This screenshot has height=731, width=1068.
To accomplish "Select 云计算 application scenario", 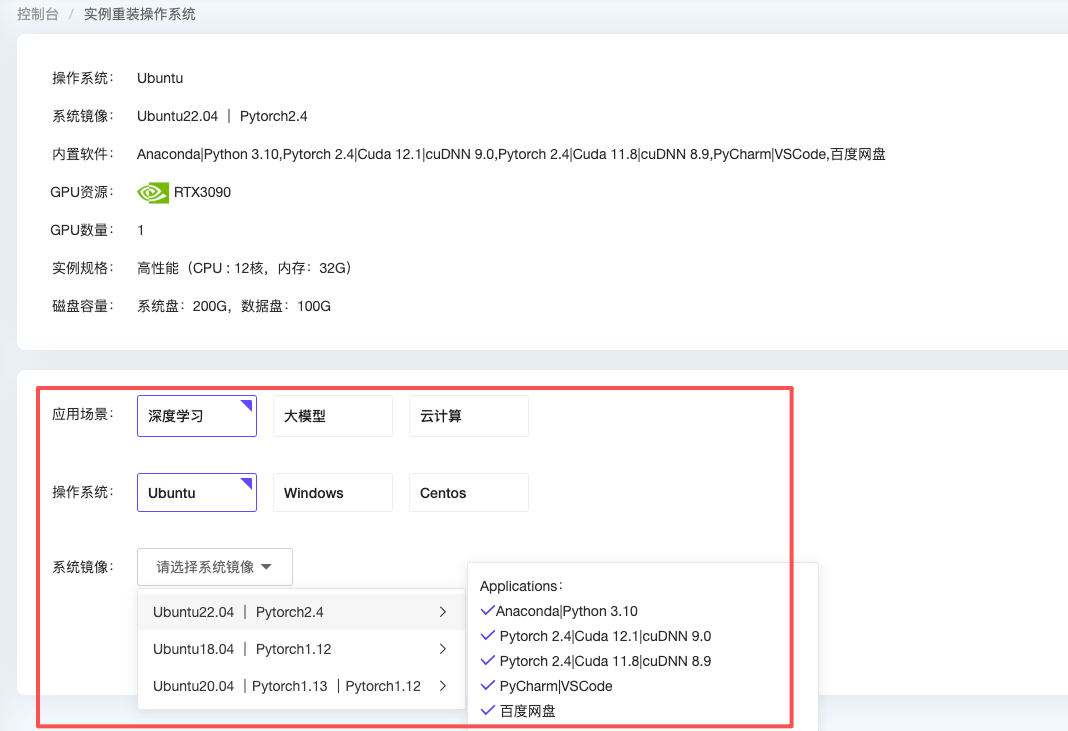I will pos(468,416).
